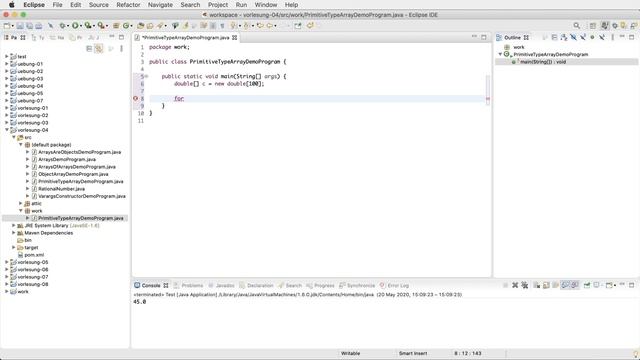Click the Print toolbar icon
The width and height of the screenshot is (640, 360).
[38, 26]
